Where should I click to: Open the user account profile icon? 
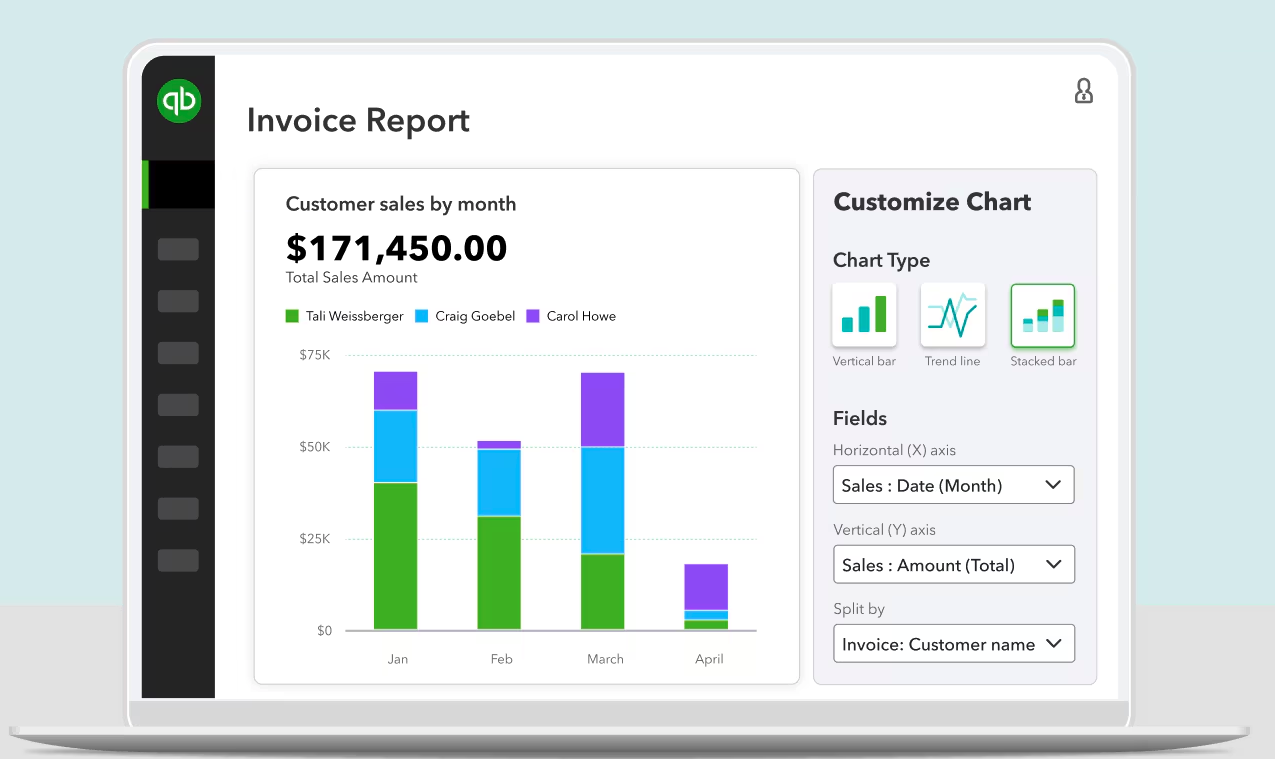tap(1083, 92)
